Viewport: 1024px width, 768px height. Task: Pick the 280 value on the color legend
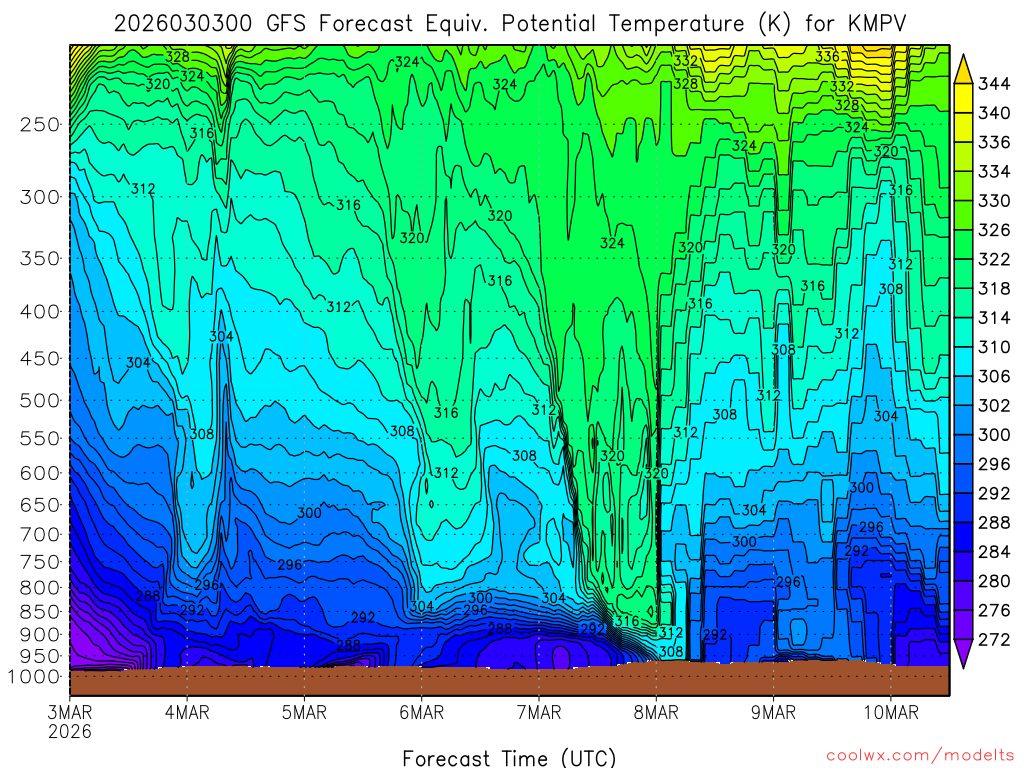994,581
